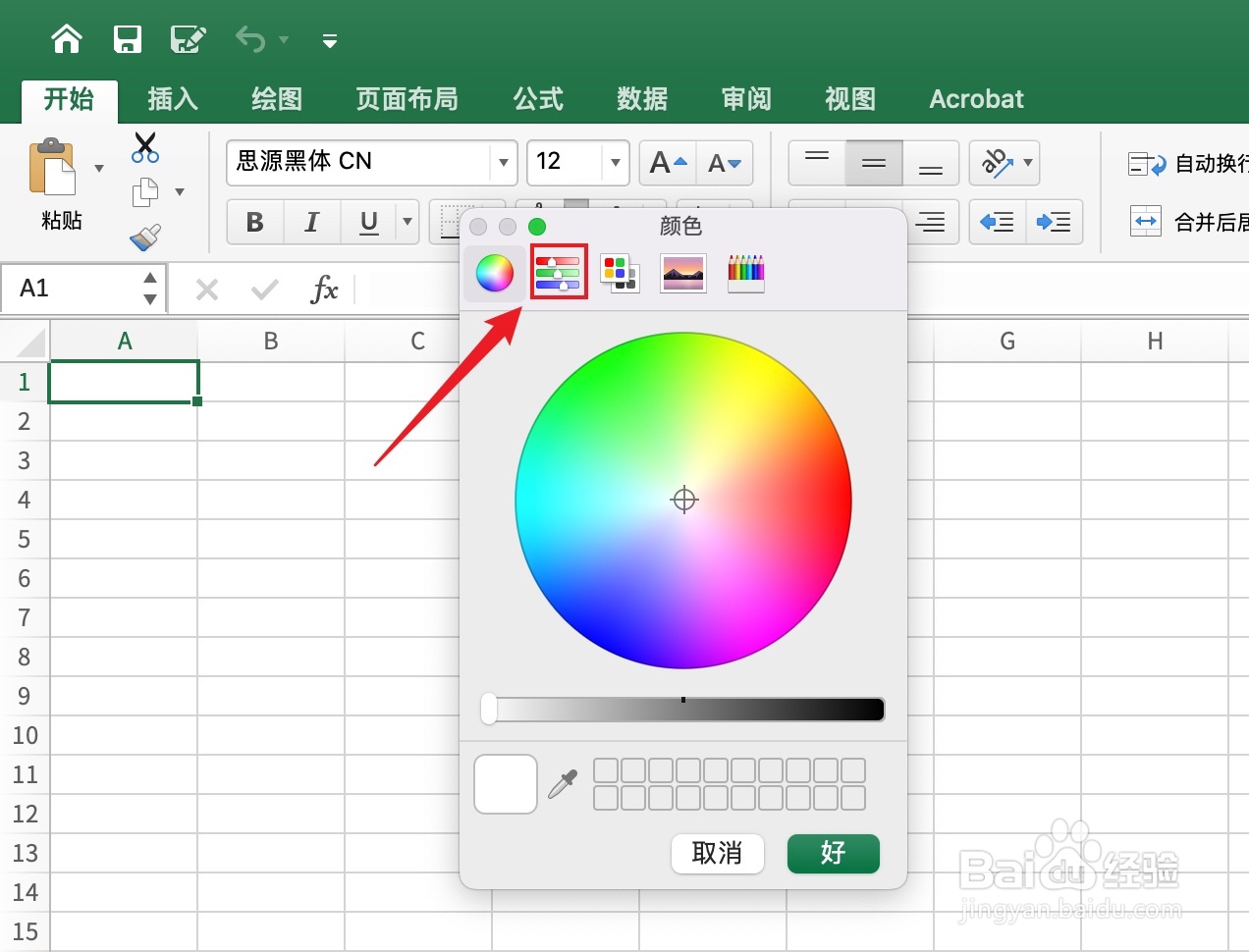Screen dimensions: 1249x952
Task: Open Customize Quick Access Toolbar menu
Action: click(330, 40)
